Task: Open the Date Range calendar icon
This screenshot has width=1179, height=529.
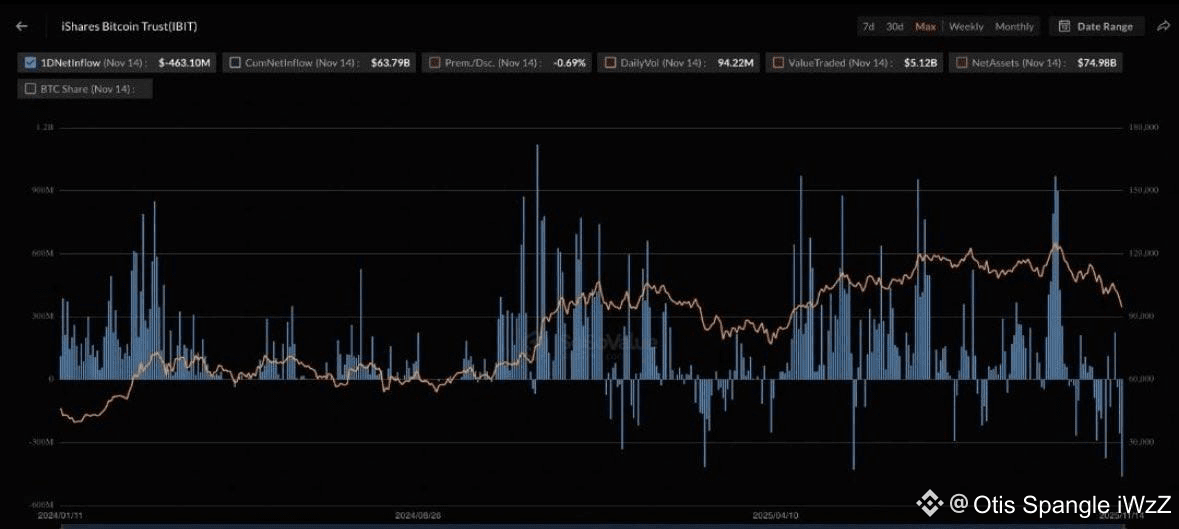Action: pos(1064,26)
